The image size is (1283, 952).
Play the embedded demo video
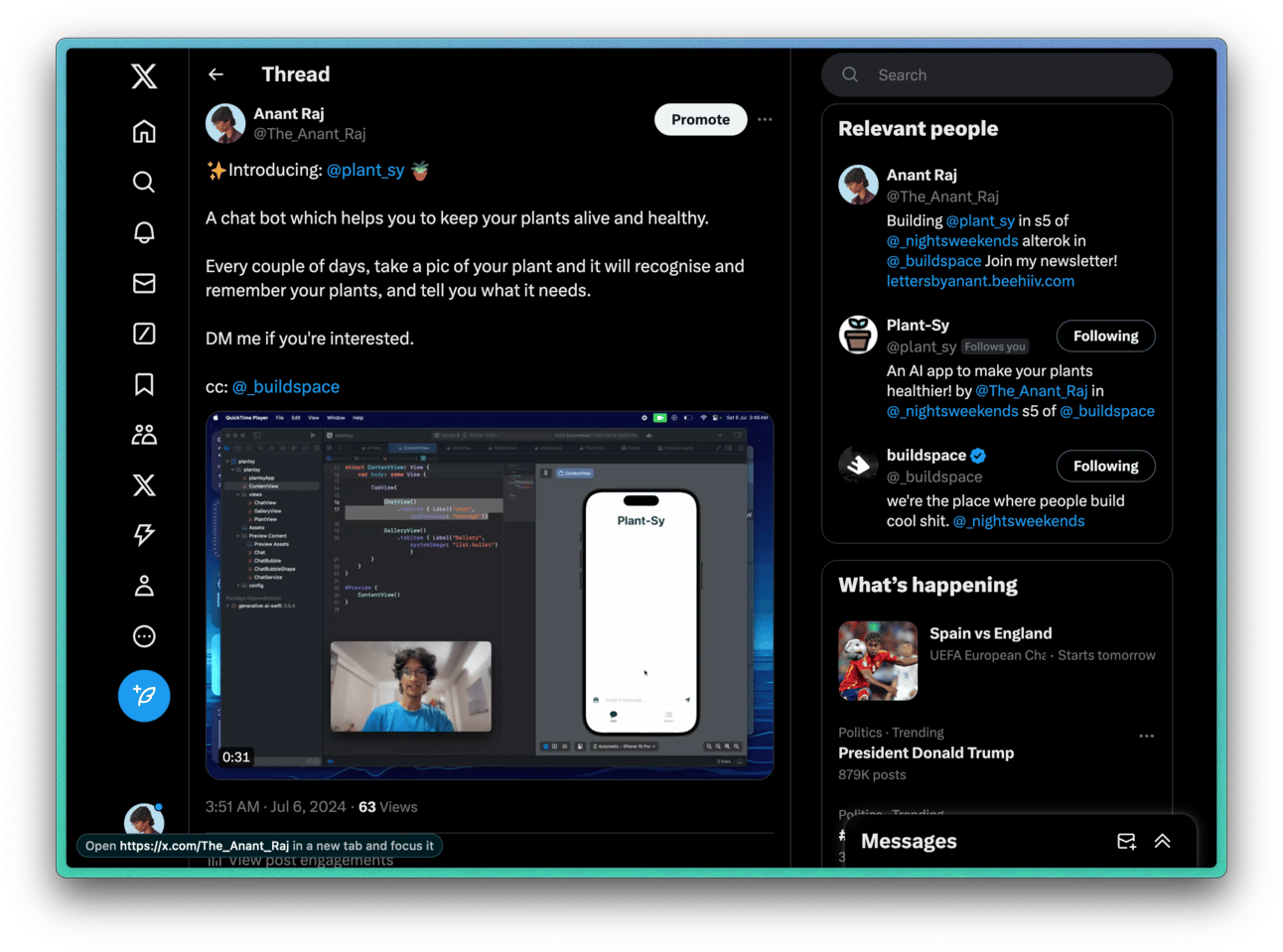pyautogui.click(x=490, y=596)
